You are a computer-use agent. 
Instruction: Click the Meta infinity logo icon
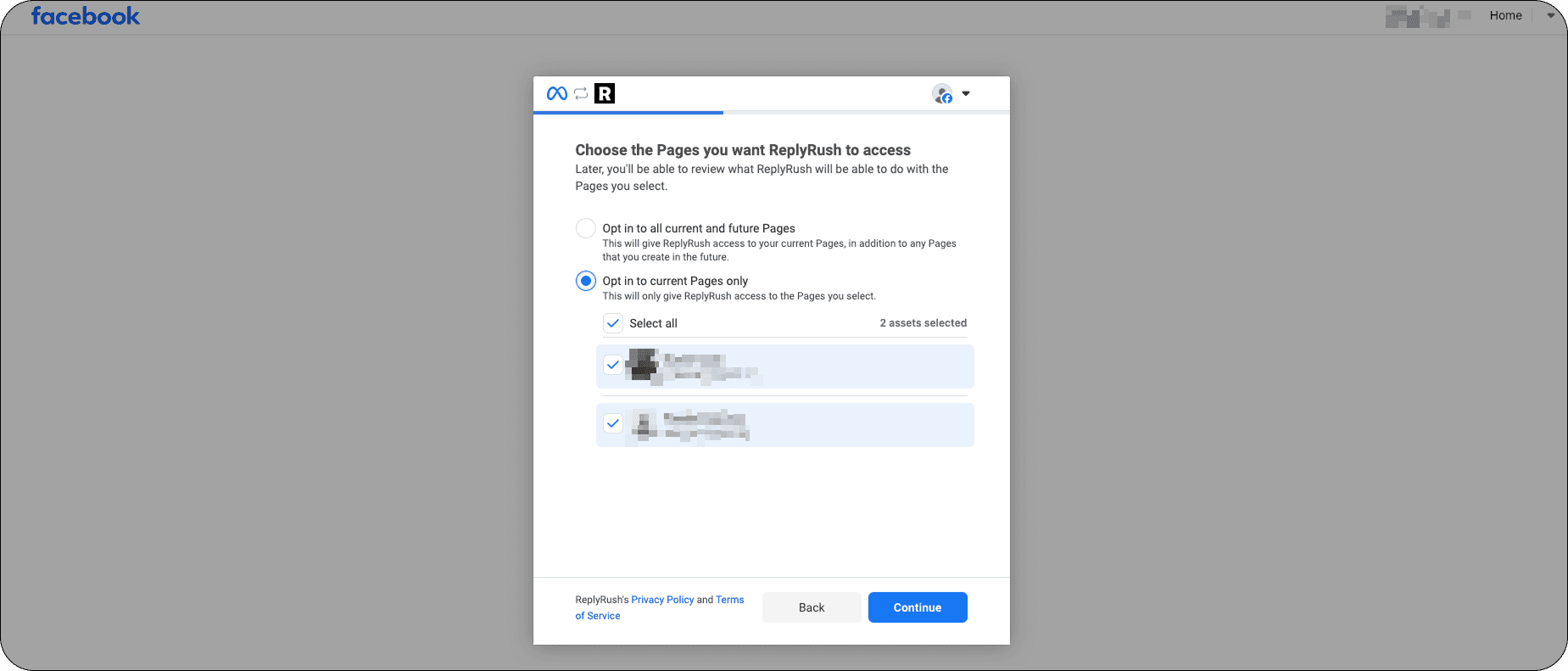(557, 93)
